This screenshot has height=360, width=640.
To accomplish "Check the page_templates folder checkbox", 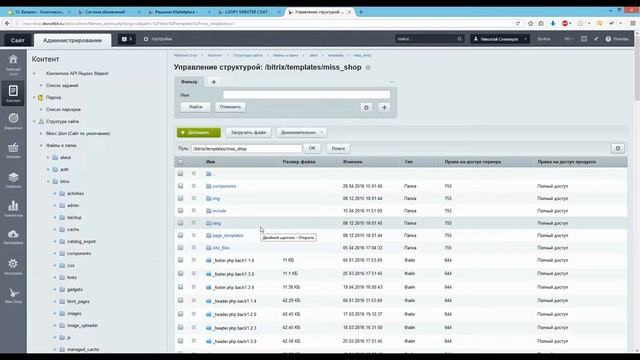I will pyautogui.click(x=180, y=235).
